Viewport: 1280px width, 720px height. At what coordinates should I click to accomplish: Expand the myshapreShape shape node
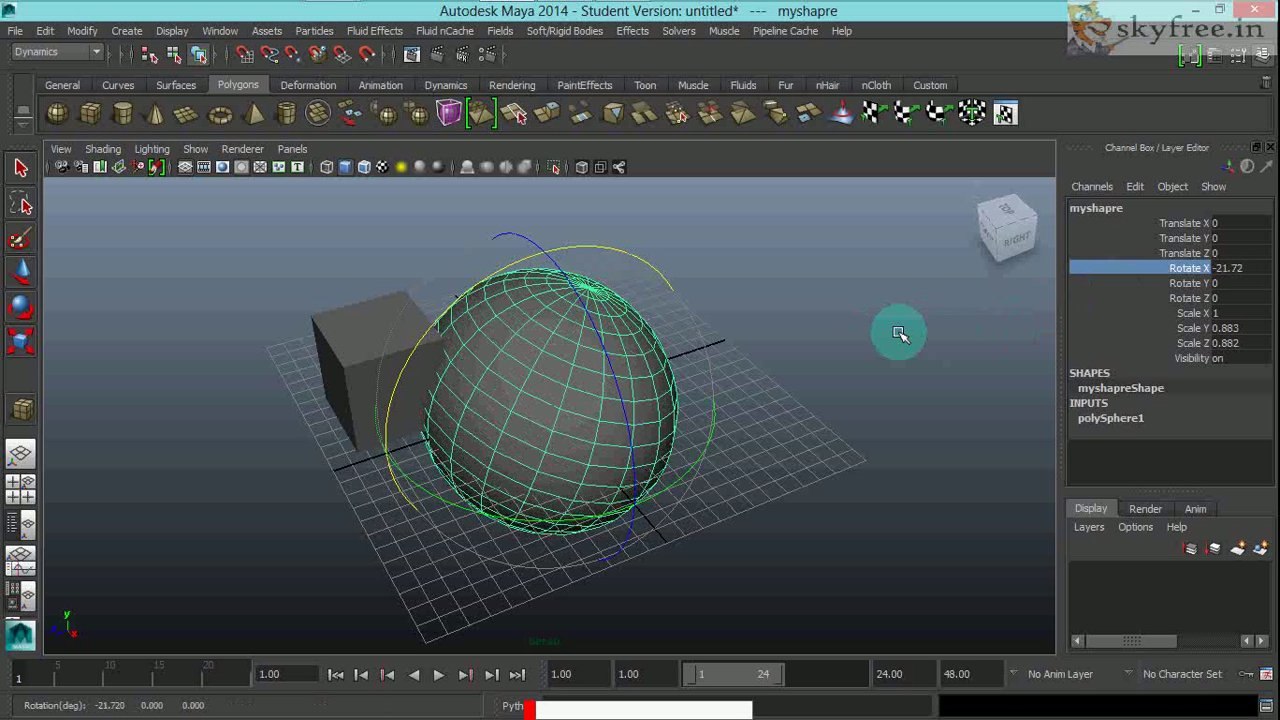click(1121, 388)
